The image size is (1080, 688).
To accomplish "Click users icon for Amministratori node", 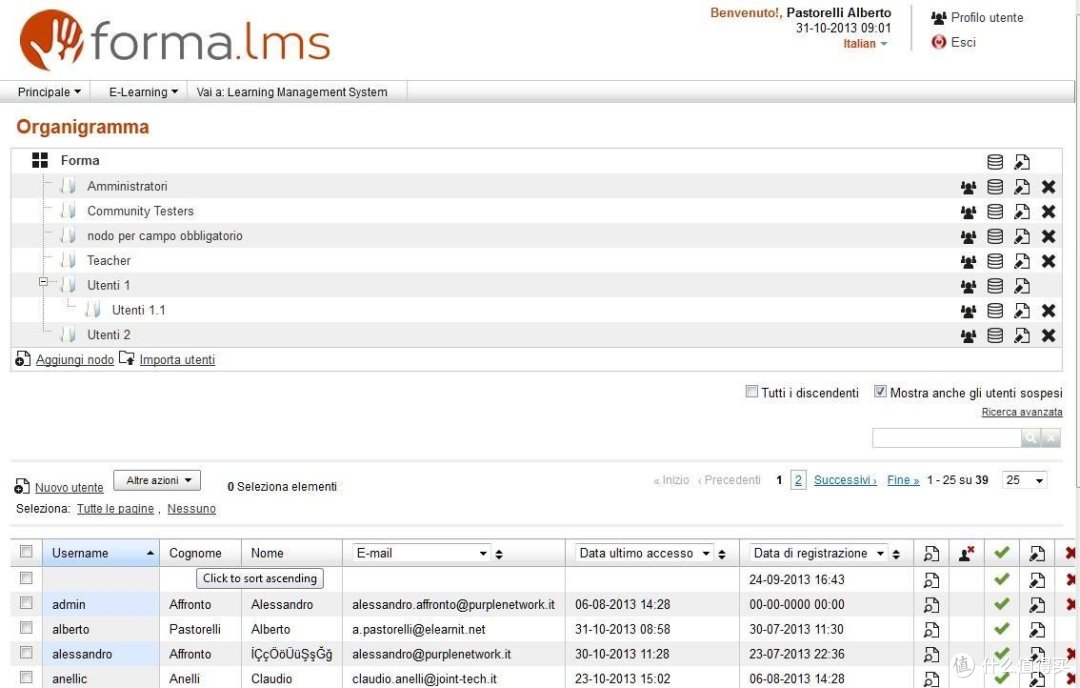I will tap(968, 187).
